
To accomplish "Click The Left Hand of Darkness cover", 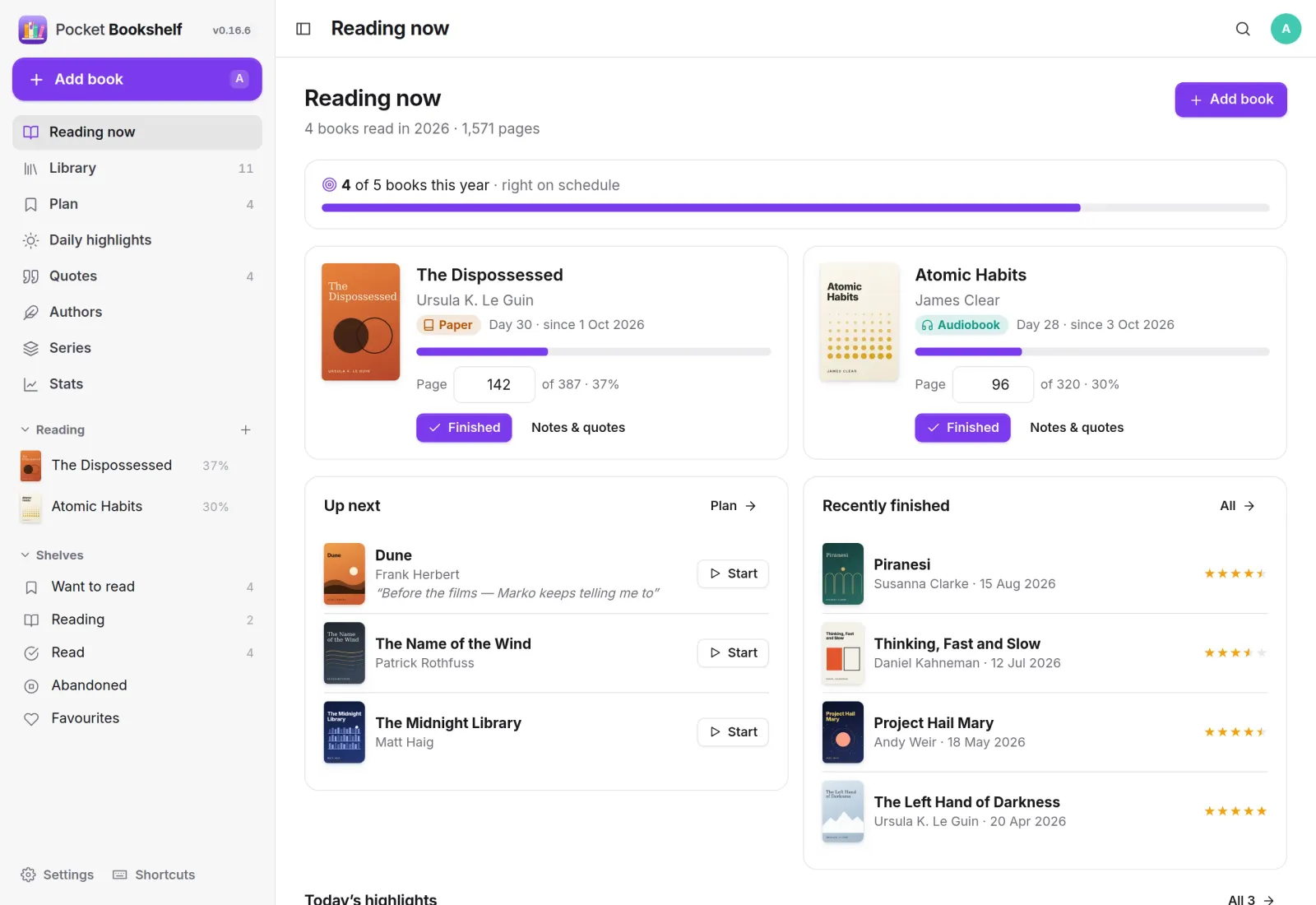I will tap(842, 811).
